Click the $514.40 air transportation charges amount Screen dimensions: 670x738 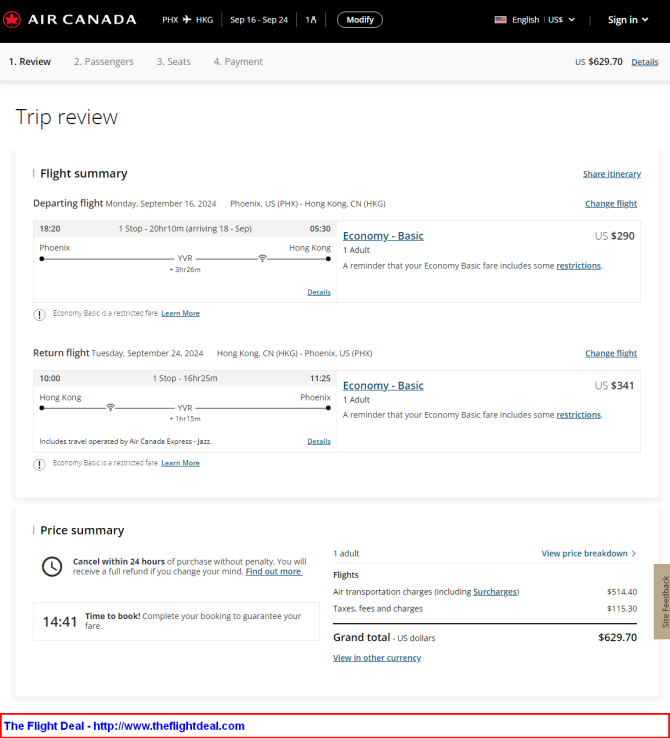[x=622, y=592]
